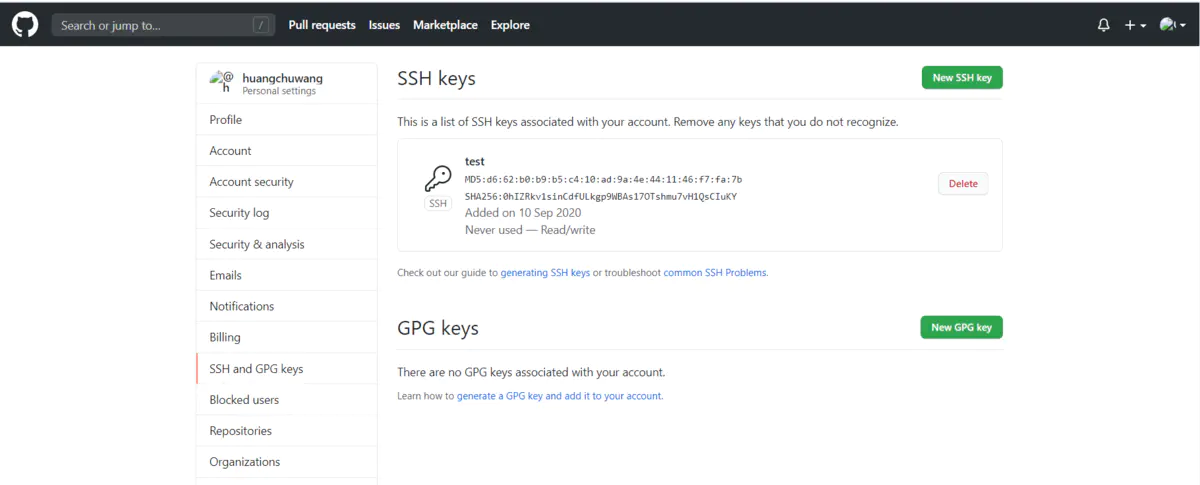Viewport: 1200px width, 485px height.
Task: Expand the user avatar menu
Action: coord(1172,25)
